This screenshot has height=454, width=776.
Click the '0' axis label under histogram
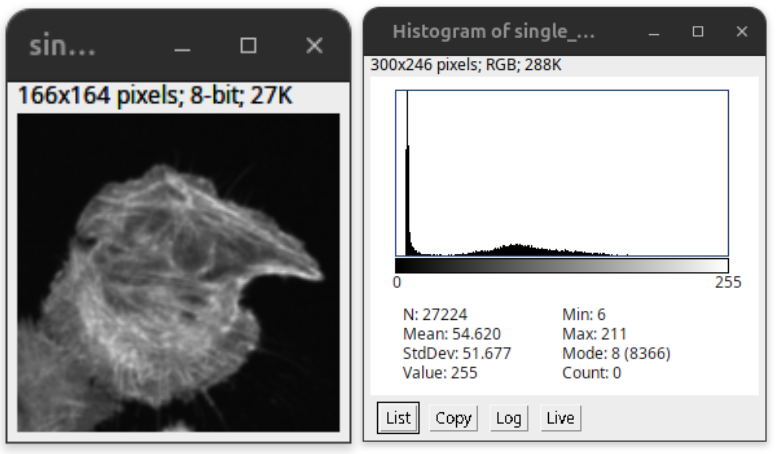(x=397, y=282)
